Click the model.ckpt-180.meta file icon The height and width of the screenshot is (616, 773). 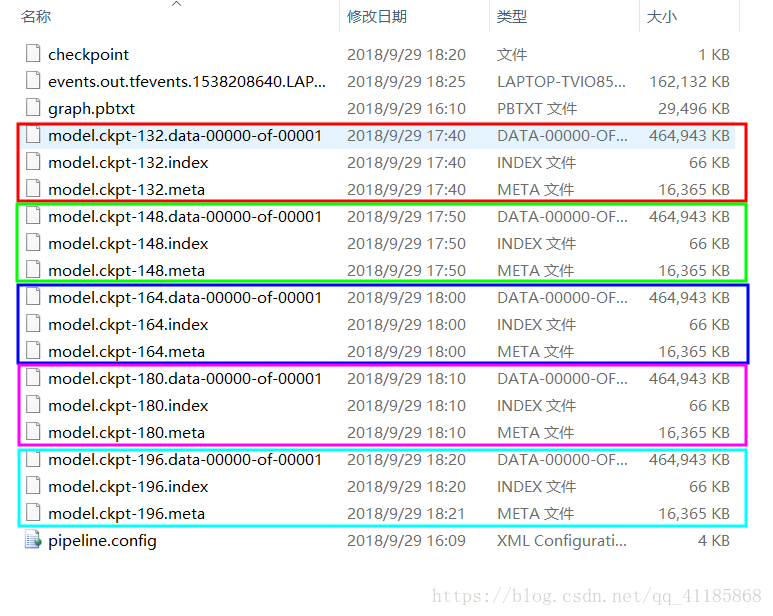click(33, 432)
